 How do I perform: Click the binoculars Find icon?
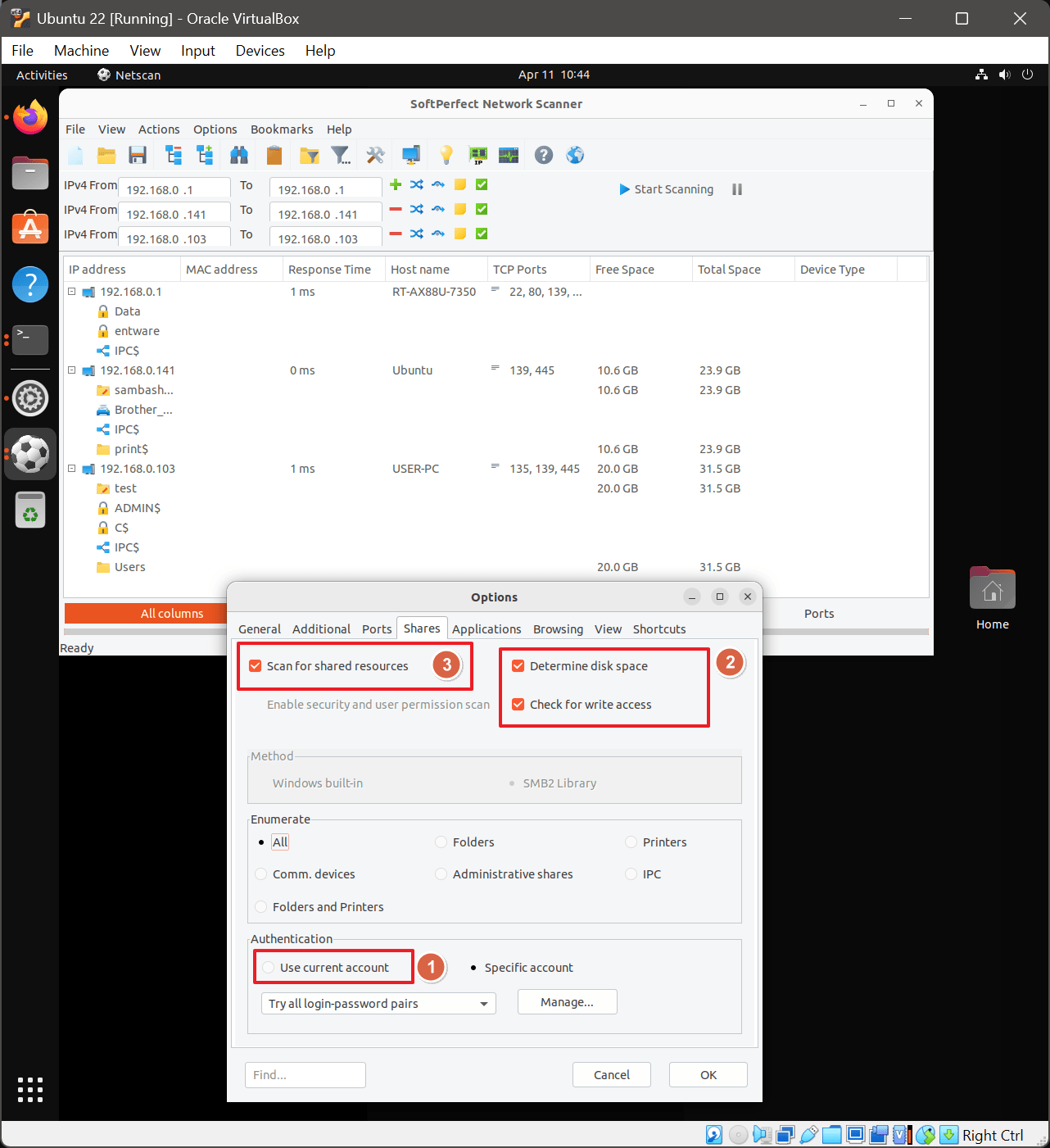[239, 155]
